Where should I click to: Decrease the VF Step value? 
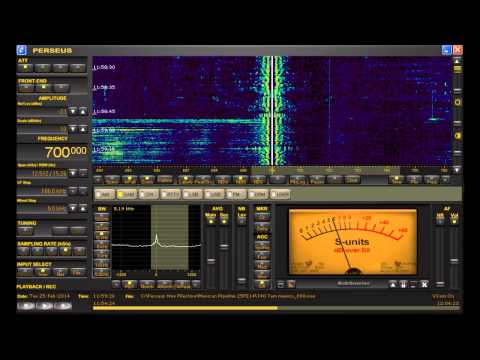point(73,191)
